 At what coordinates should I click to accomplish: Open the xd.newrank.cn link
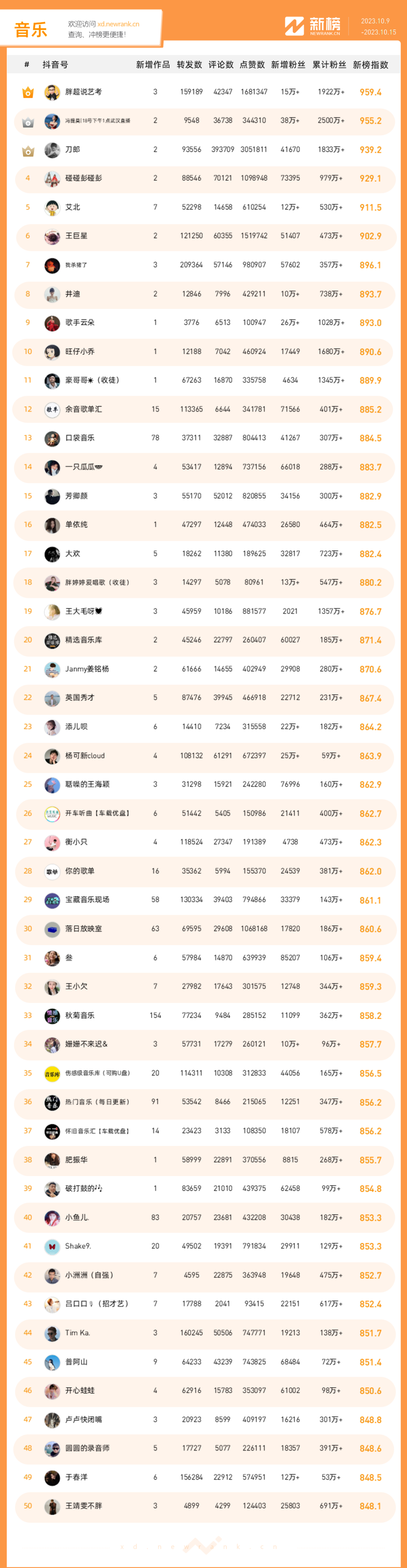click(118, 25)
